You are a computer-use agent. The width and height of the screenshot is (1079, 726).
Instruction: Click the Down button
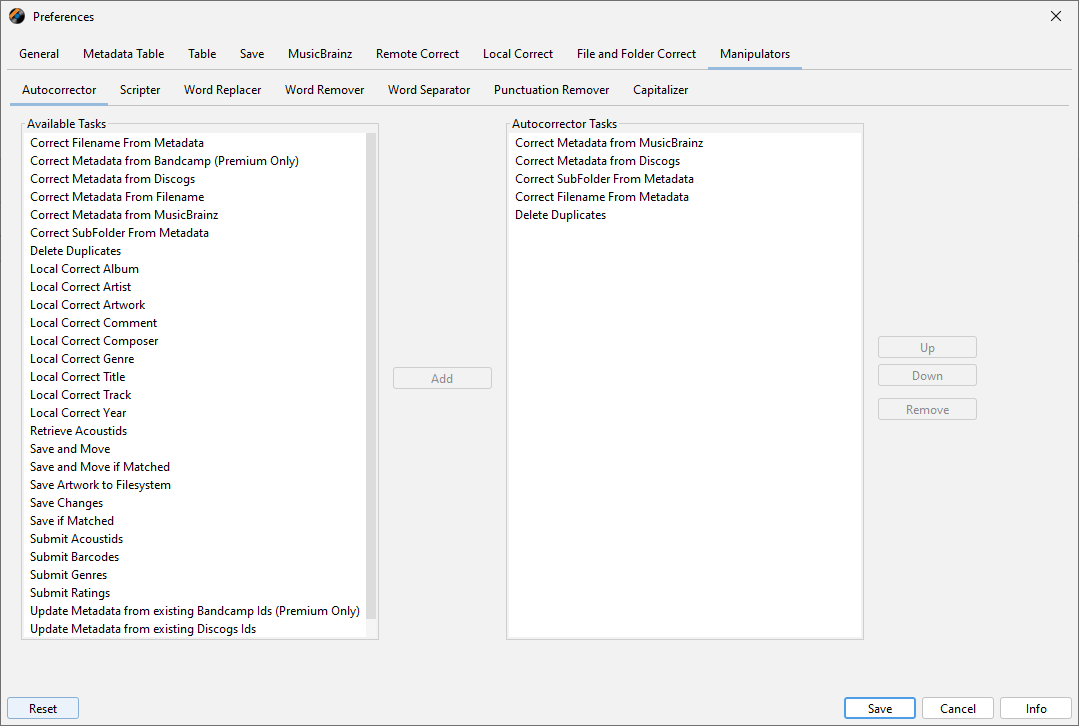[927, 376]
